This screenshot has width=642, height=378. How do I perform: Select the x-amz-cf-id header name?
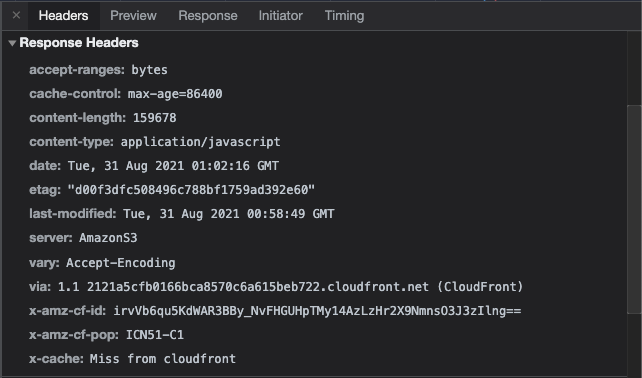coord(68,310)
